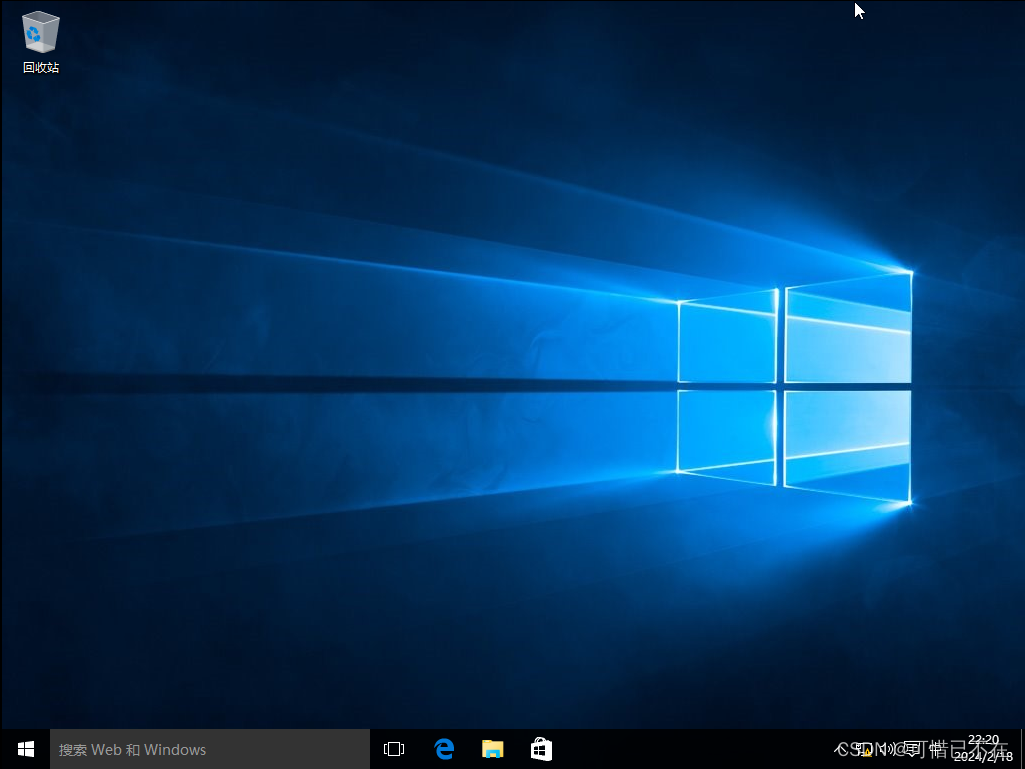Open the clock and date 22:20
Screen dimensions: 1025x769
pos(983,749)
